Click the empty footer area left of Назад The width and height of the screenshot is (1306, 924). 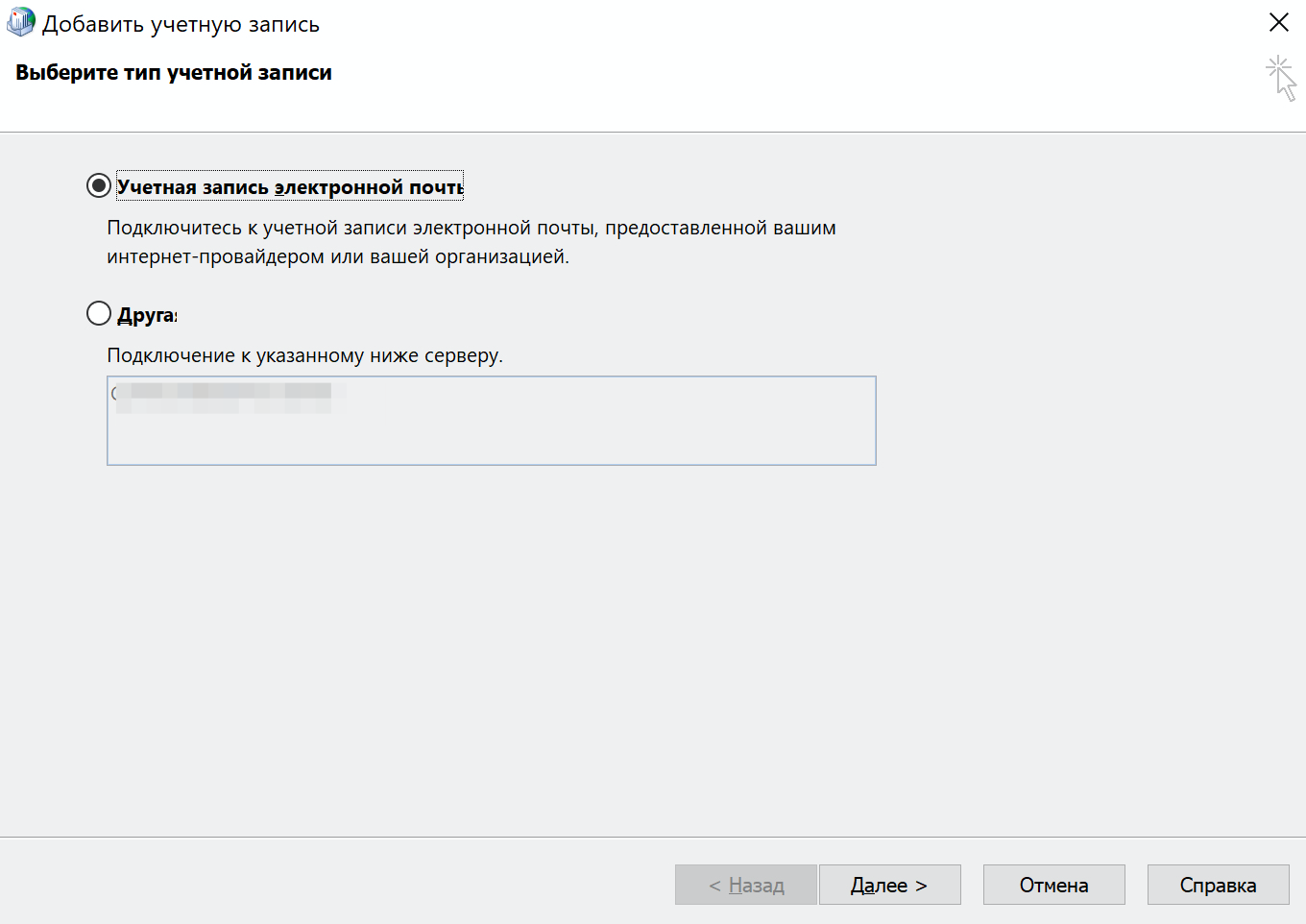pyautogui.click(x=336, y=884)
